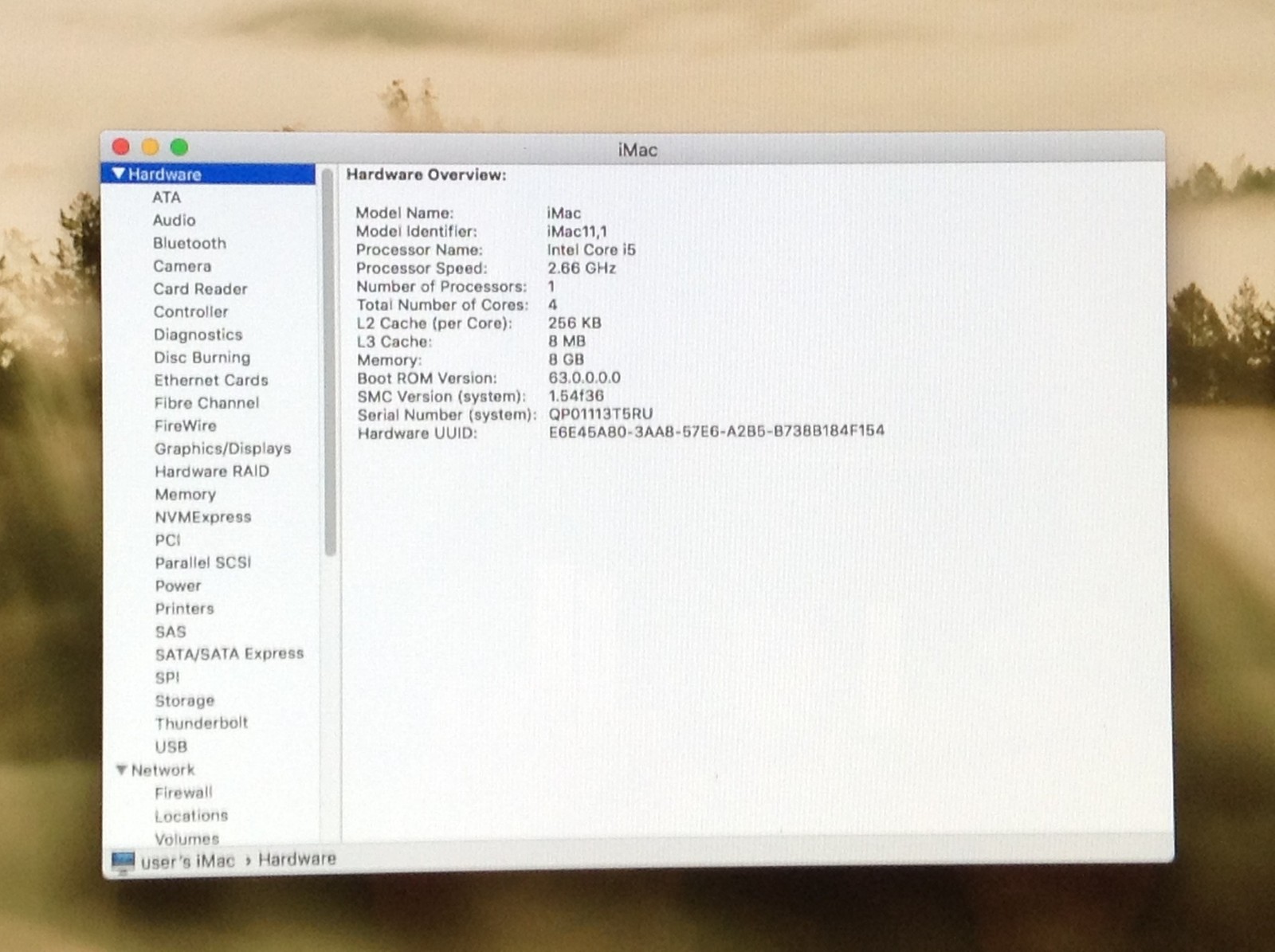1275x952 pixels.
Task: Click Hardware in the path bar
Action: pyautogui.click(x=297, y=859)
